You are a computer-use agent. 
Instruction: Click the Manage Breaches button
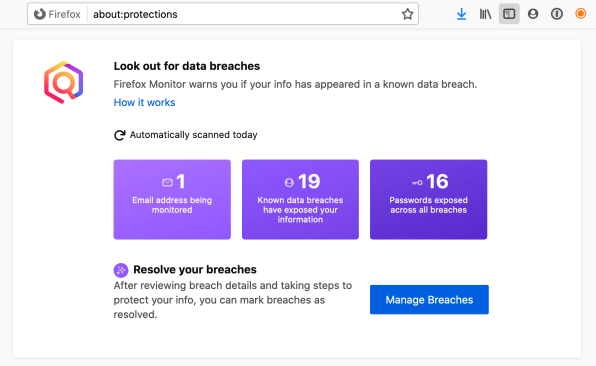429,299
